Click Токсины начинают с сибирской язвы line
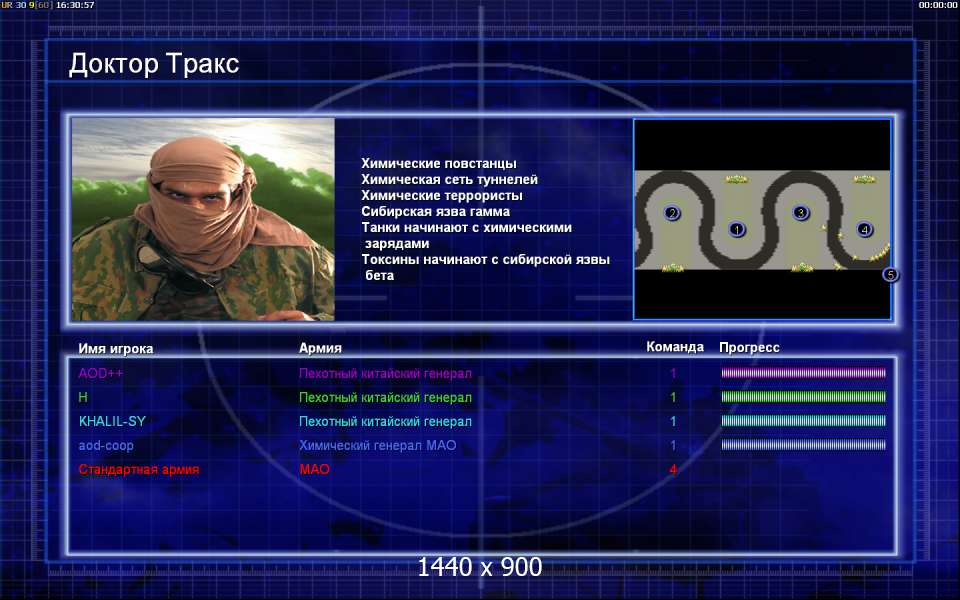The height and width of the screenshot is (600, 960). click(x=486, y=259)
